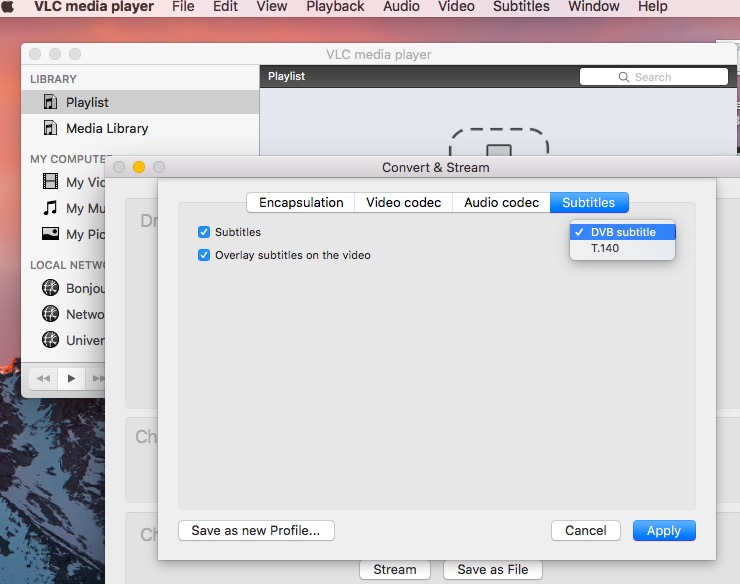Open the Apple menu icon
Viewport: 740px width, 584px height.
pos(8,7)
